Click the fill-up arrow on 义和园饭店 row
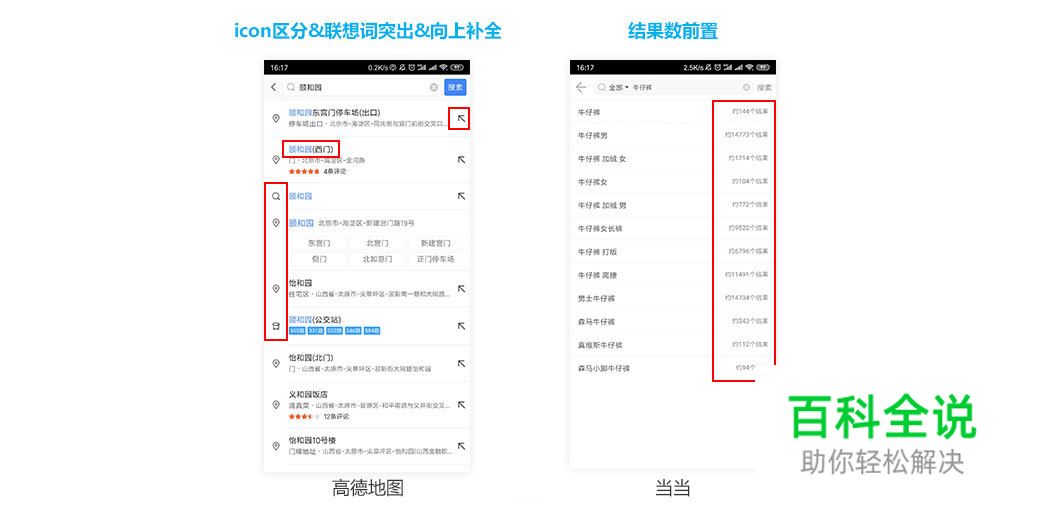Viewport: 1040px width, 516px height. tap(462, 405)
